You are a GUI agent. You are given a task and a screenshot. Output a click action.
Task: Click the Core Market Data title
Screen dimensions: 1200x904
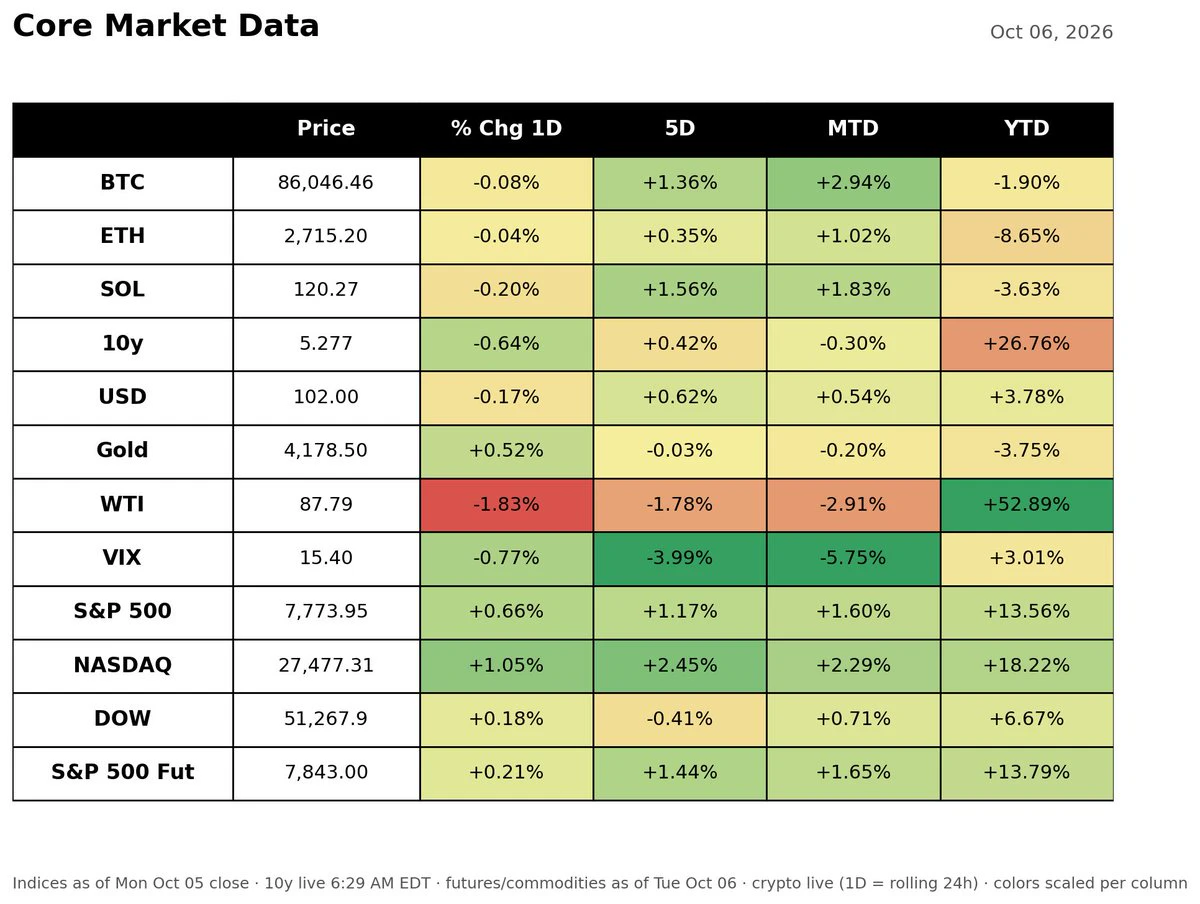(x=166, y=26)
